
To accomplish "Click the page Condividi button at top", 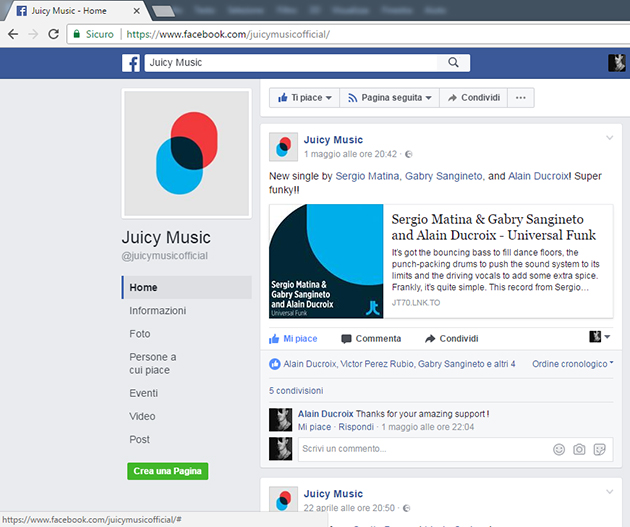I will pyautogui.click(x=474, y=98).
